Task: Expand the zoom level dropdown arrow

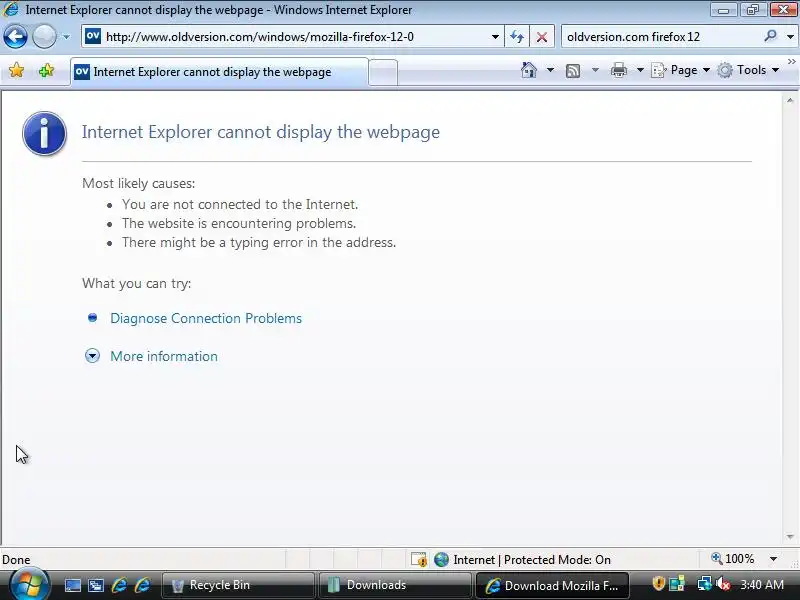Action: [x=773, y=559]
